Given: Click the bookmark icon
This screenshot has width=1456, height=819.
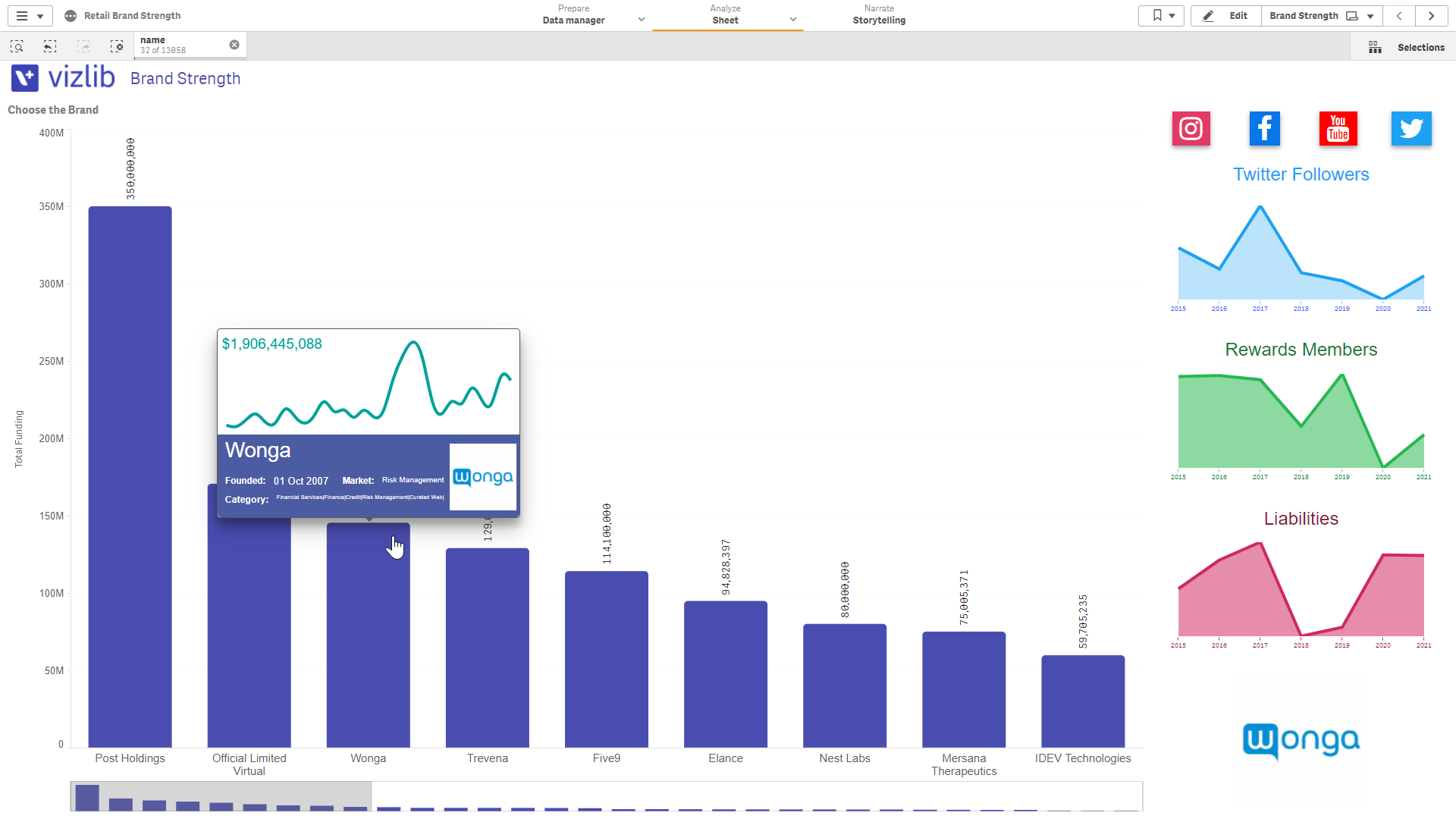Looking at the screenshot, I should click(x=1156, y=15).
